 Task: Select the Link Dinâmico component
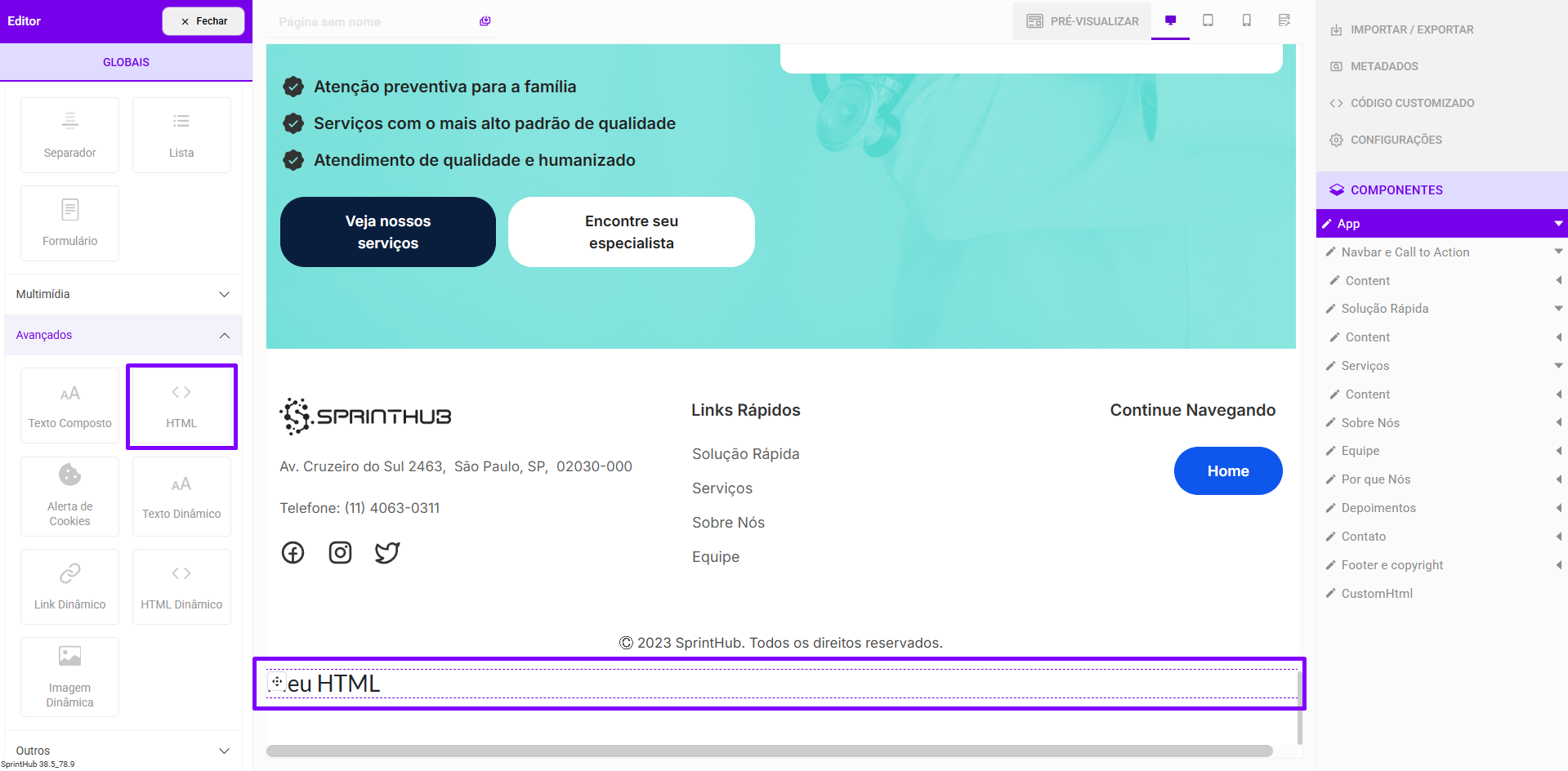click(x=70, y=586)
